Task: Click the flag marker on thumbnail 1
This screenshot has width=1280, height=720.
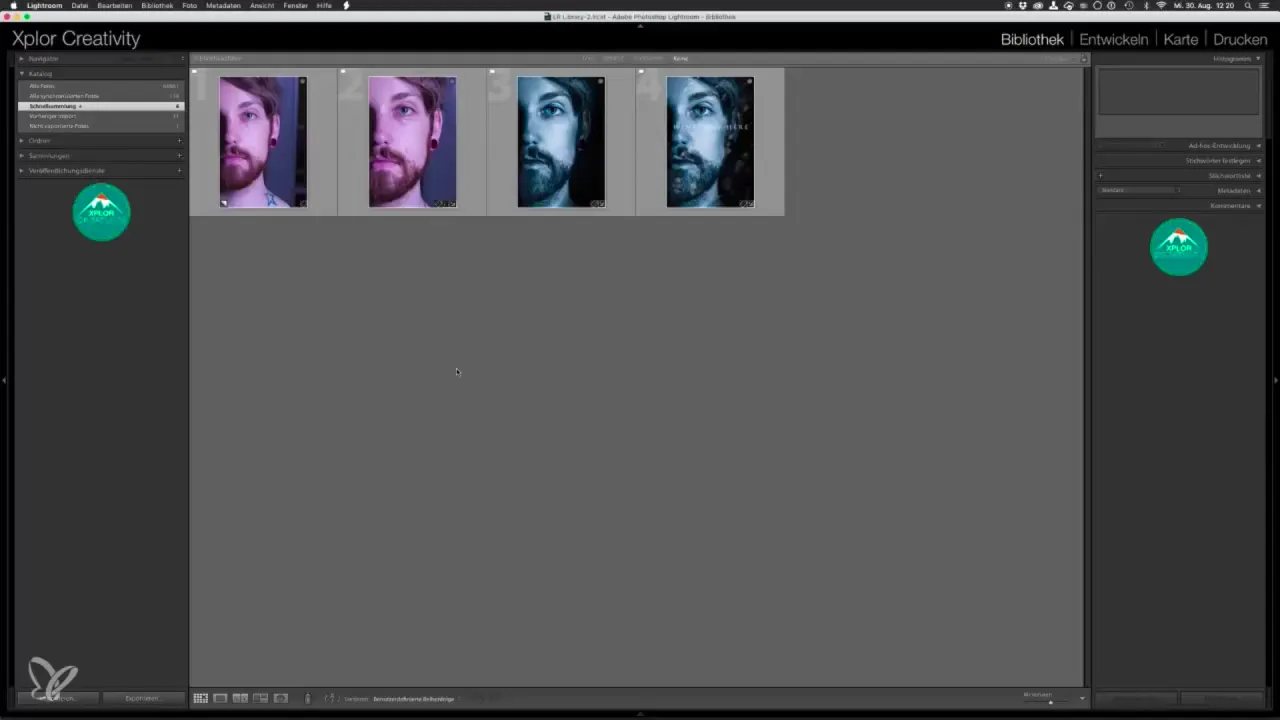Action: [194, 72]
